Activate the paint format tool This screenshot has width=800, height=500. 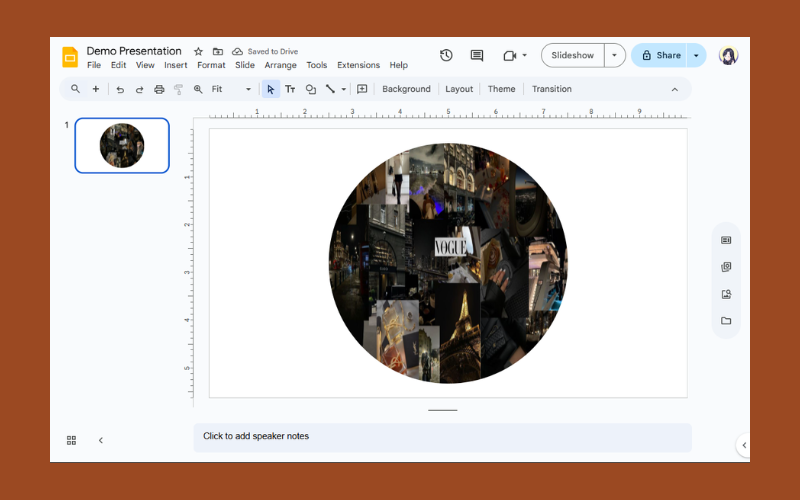tap(179, 89)
